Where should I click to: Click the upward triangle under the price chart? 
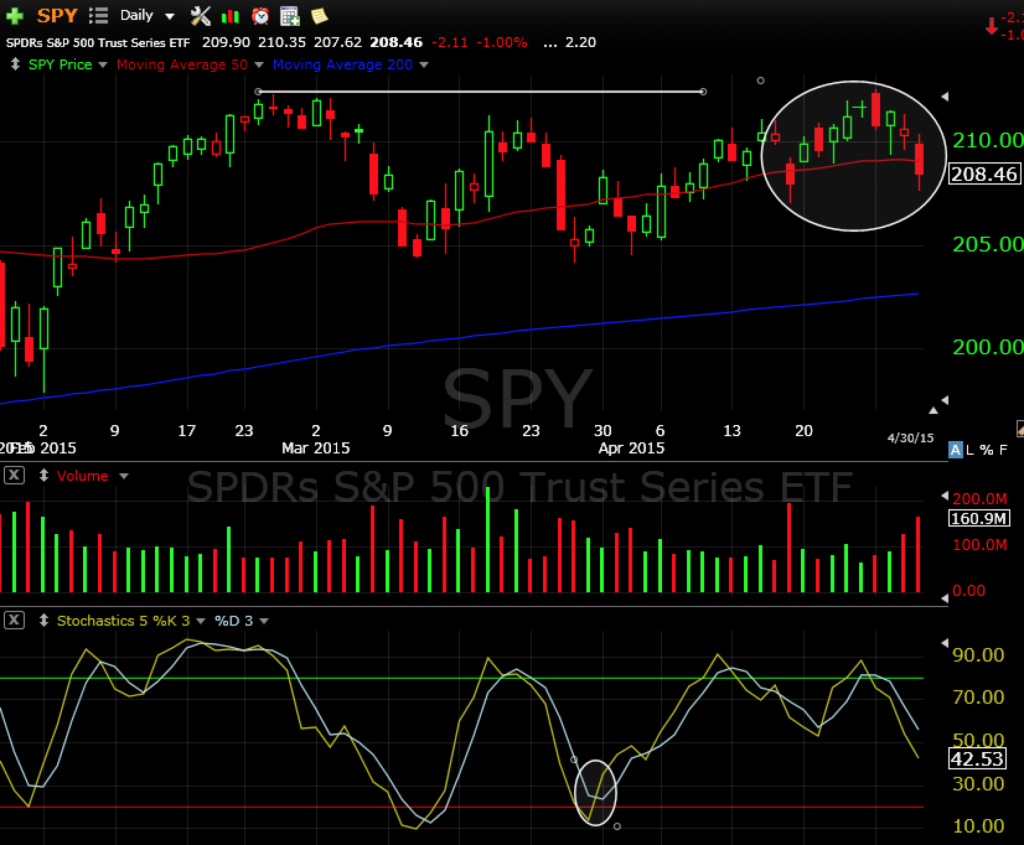tap(933, 410)
